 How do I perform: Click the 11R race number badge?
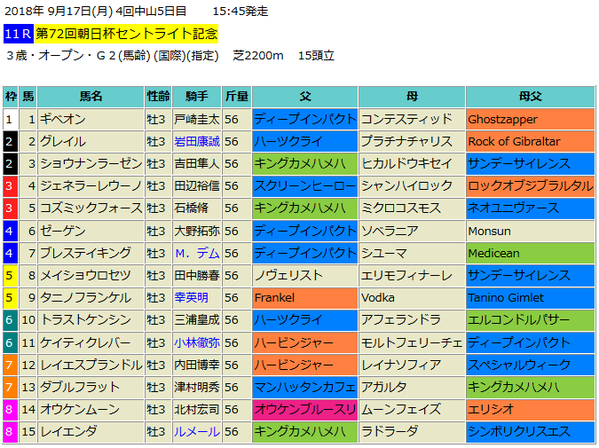tap(18, 34)
